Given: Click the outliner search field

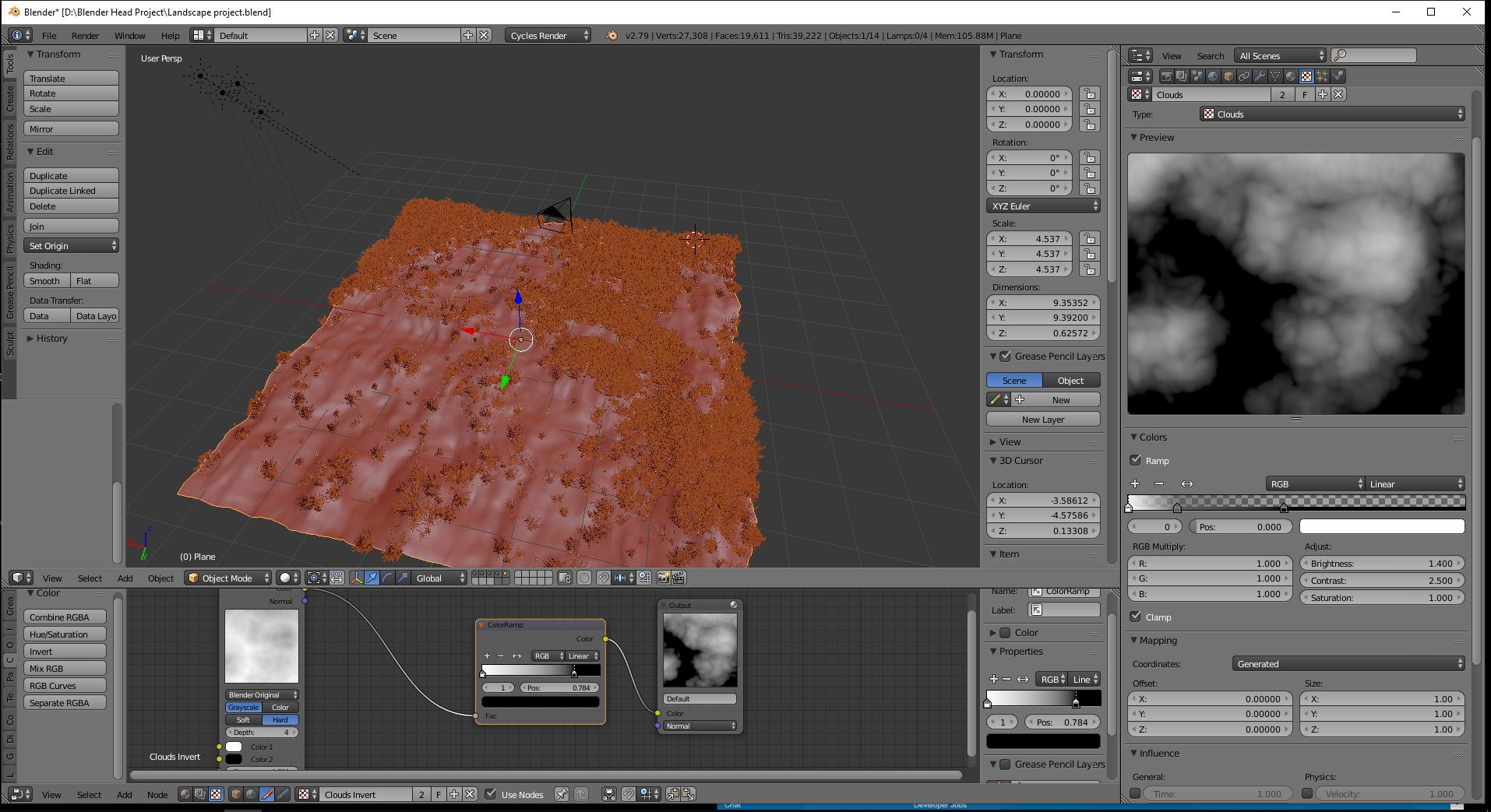Looking at the screenshot, I should pos(1374,55).
